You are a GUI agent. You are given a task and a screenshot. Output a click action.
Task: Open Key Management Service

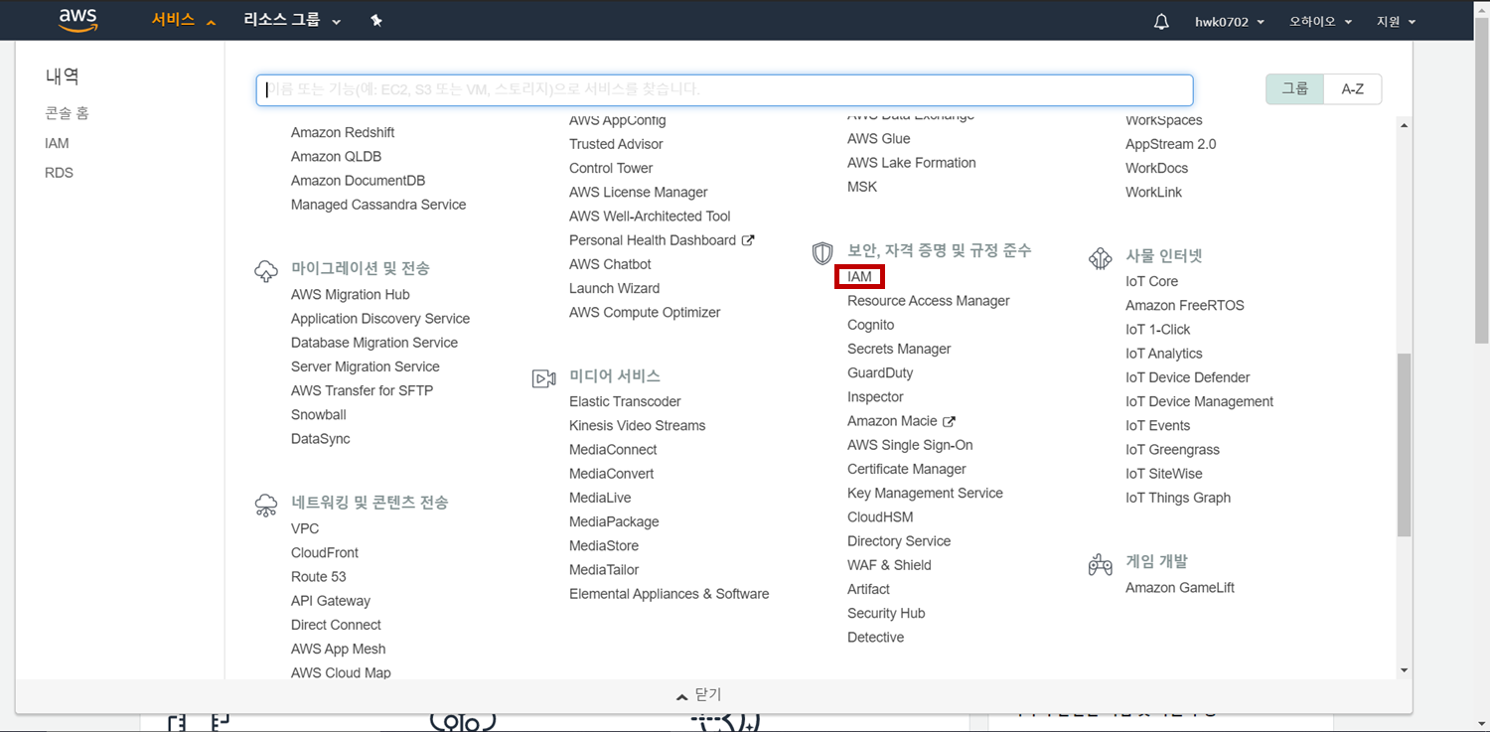(925, 493)
